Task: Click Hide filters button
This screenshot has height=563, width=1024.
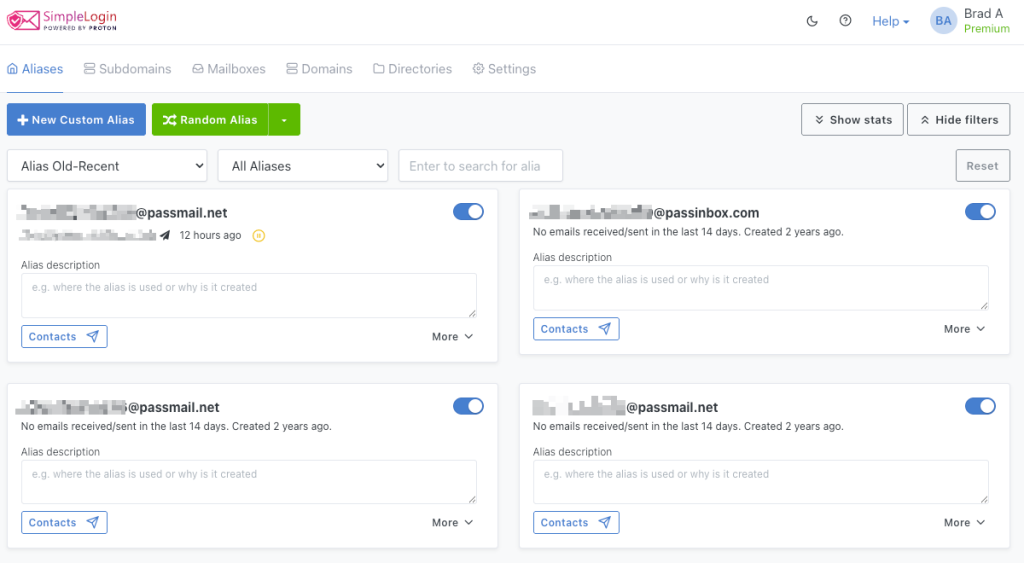Action: 959,120
